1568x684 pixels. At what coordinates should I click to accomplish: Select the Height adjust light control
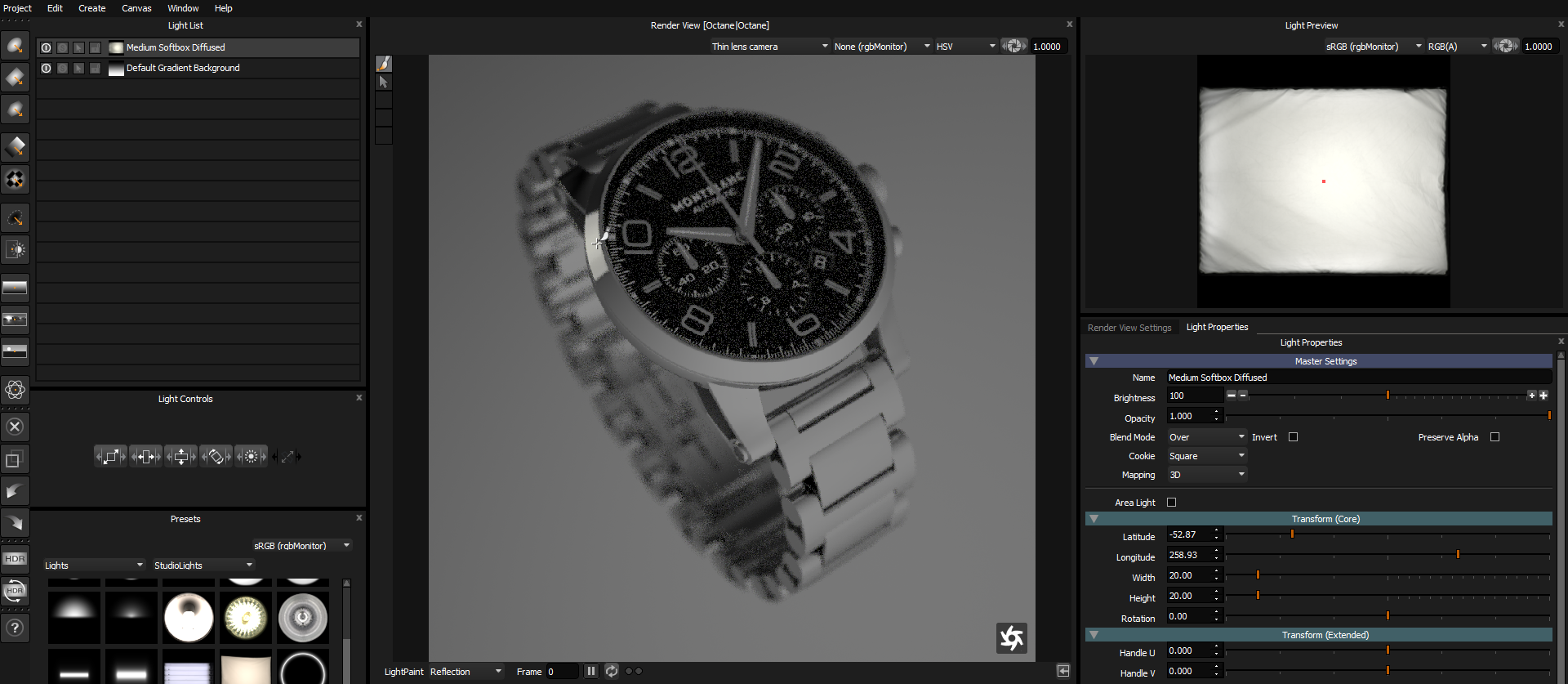(x=181, y=457)
